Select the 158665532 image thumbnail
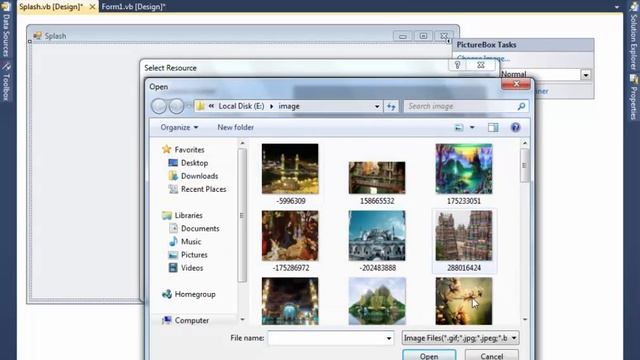The width and height of the screenshot is (640, 360). 377,178
